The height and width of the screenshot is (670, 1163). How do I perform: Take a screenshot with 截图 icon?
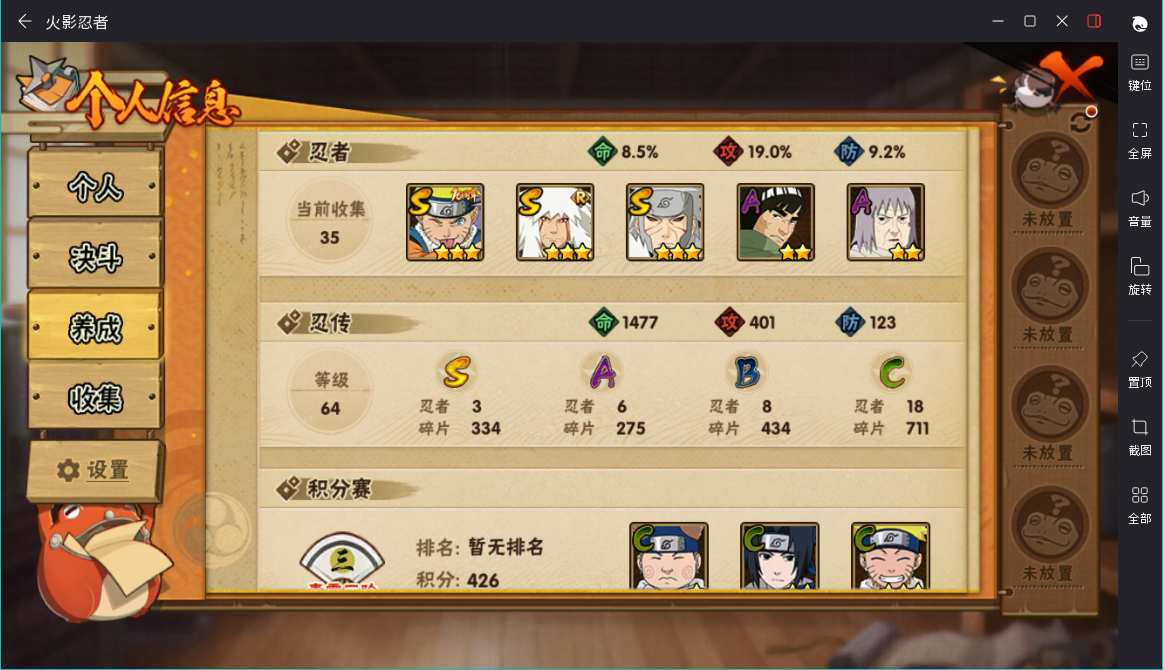pyautogui.click(x=1139, y=437)
